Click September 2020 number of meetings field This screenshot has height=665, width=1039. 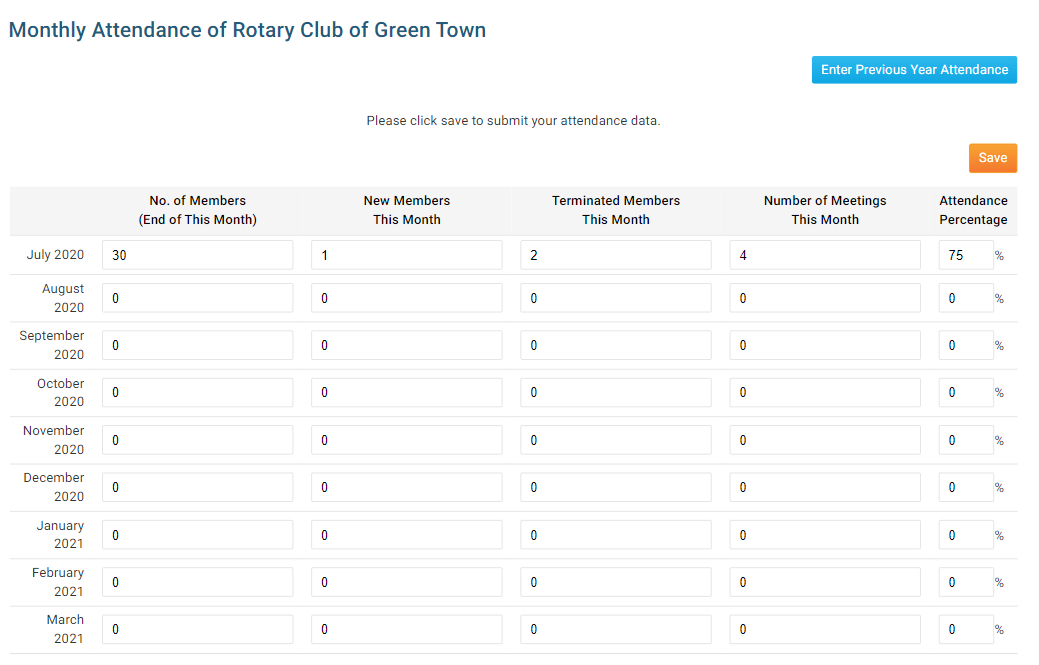click(x=824, y=345)
